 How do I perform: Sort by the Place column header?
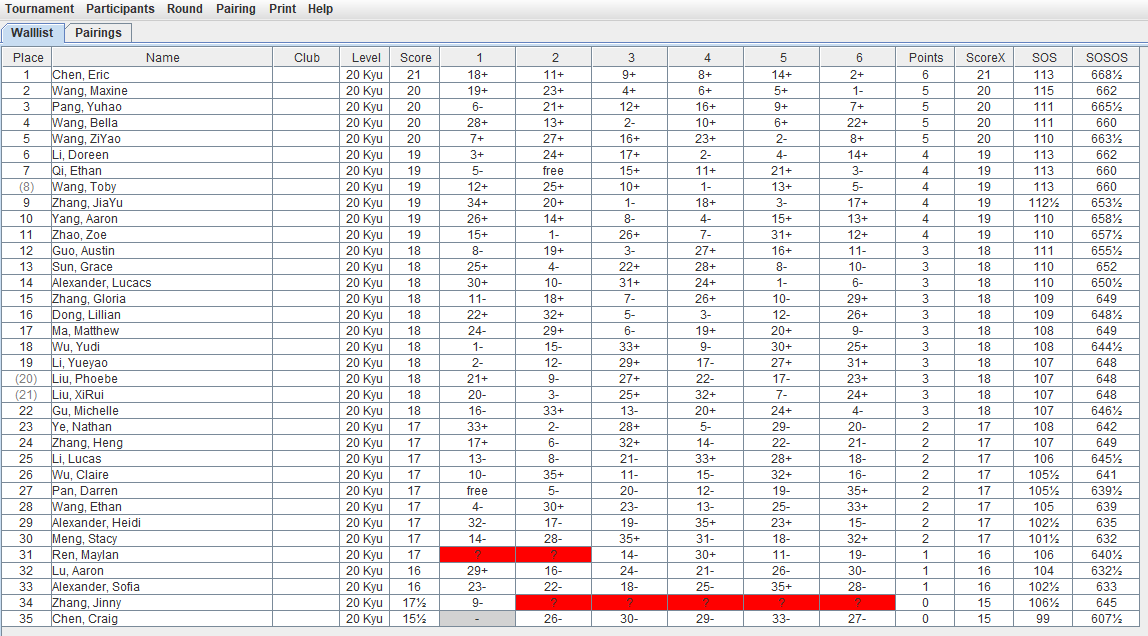tap(28, 58)
